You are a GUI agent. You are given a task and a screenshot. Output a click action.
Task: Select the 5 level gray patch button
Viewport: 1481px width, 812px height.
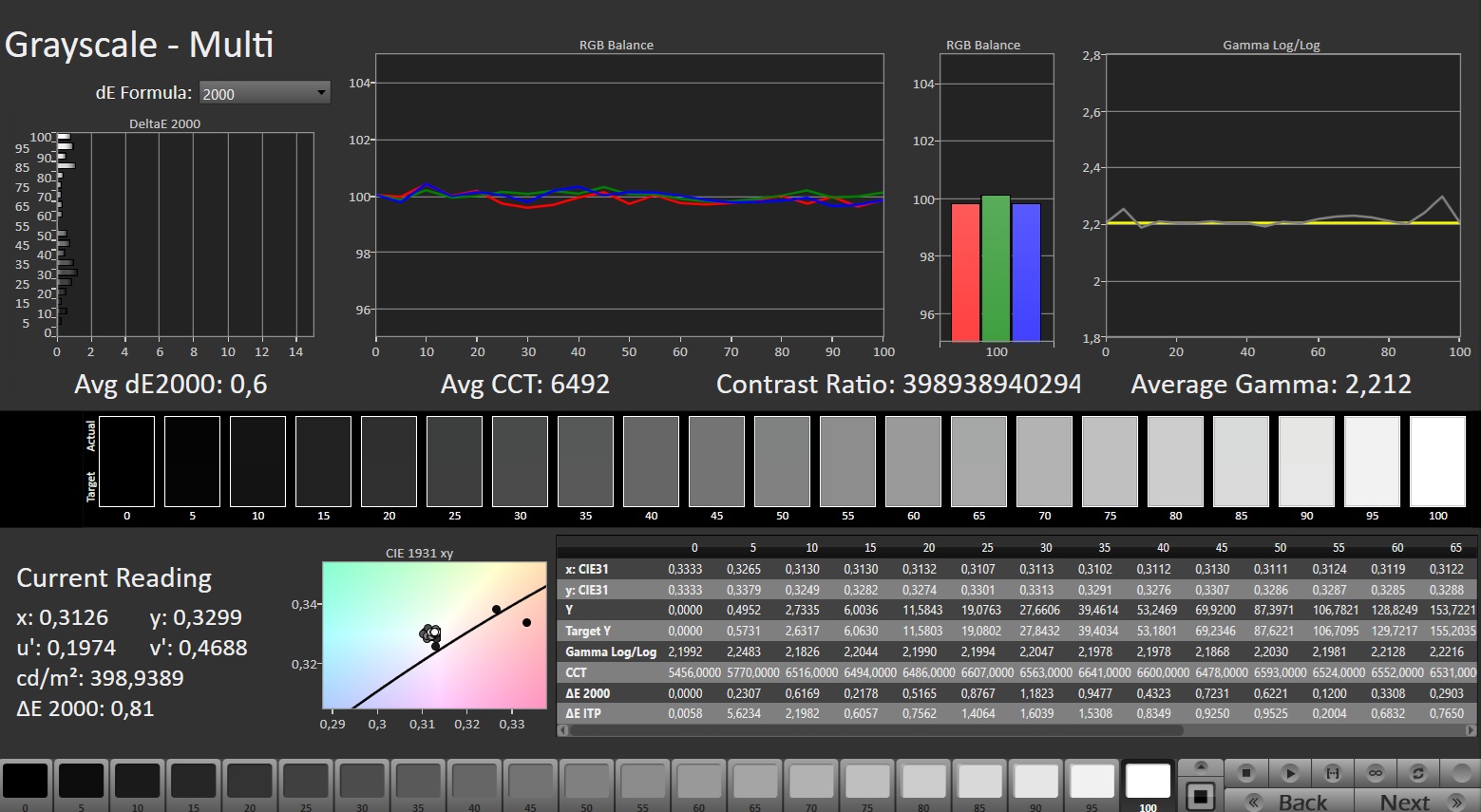pyautogui.click(x=82, y=784)
